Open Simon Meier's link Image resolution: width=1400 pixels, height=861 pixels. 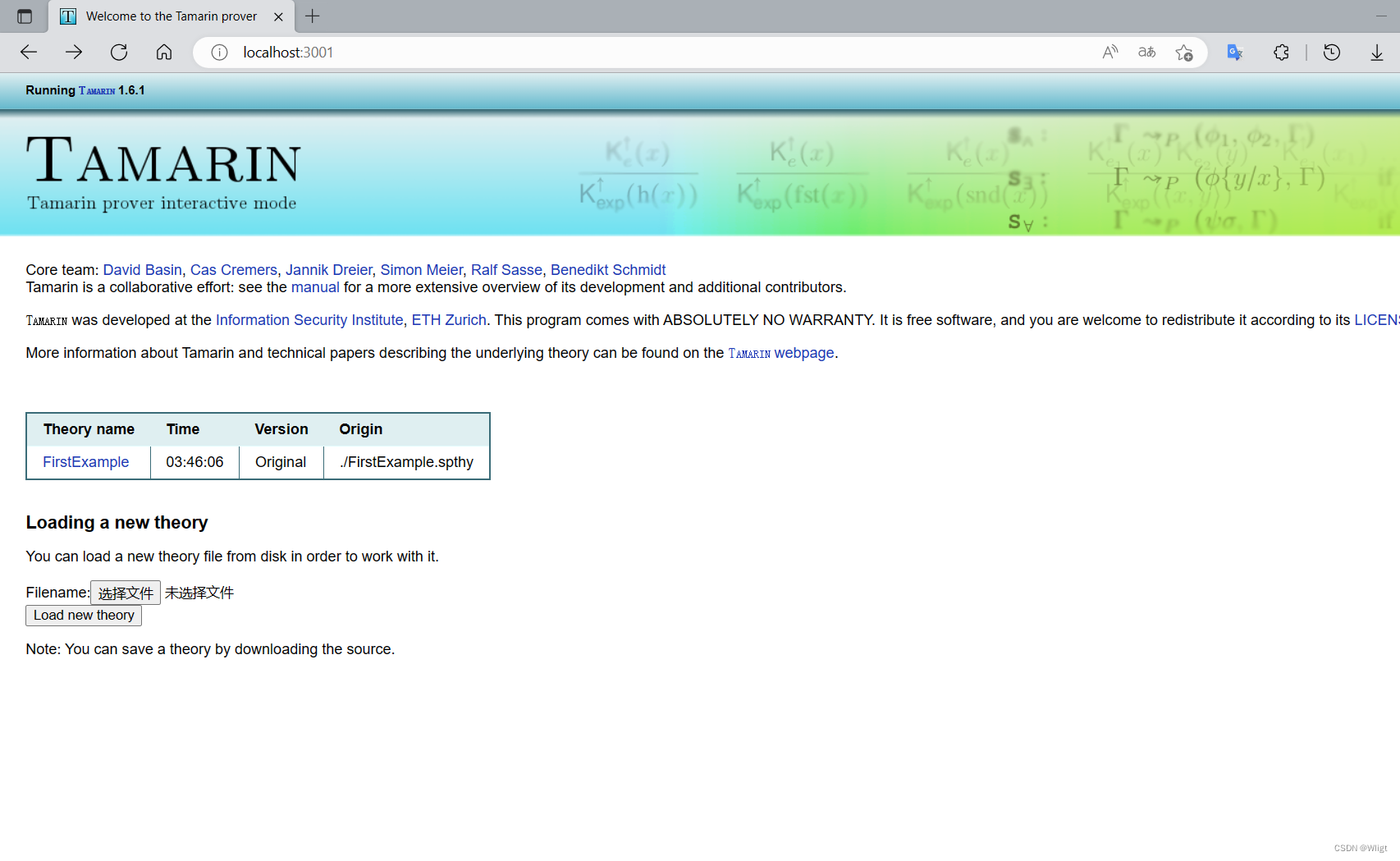tap(422, 270)
